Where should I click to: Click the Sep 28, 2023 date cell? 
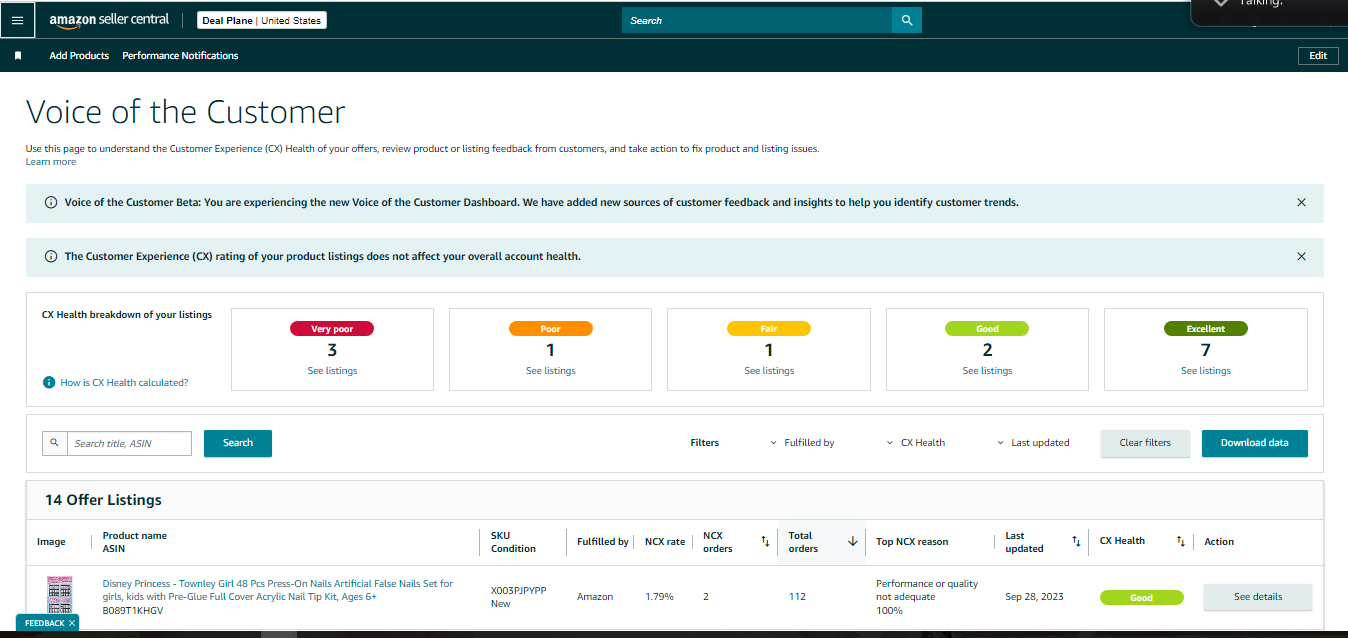(x=1034, y=597)
